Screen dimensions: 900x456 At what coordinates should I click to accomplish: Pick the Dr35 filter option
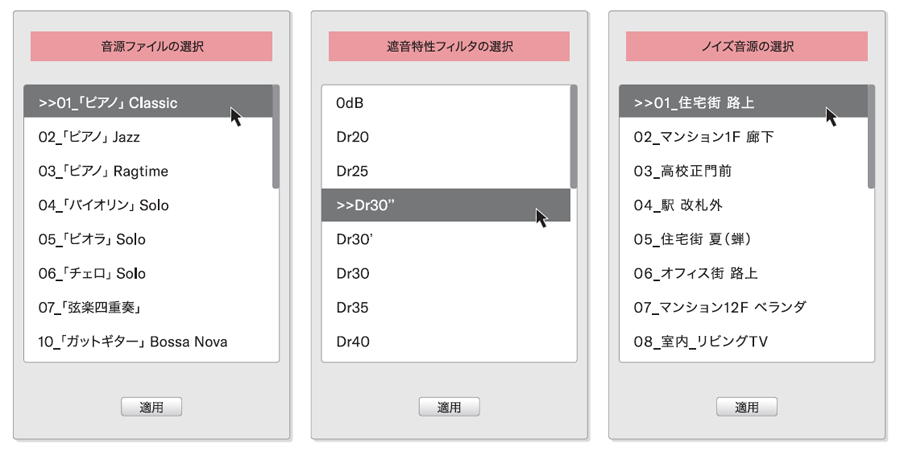[352, 307]
